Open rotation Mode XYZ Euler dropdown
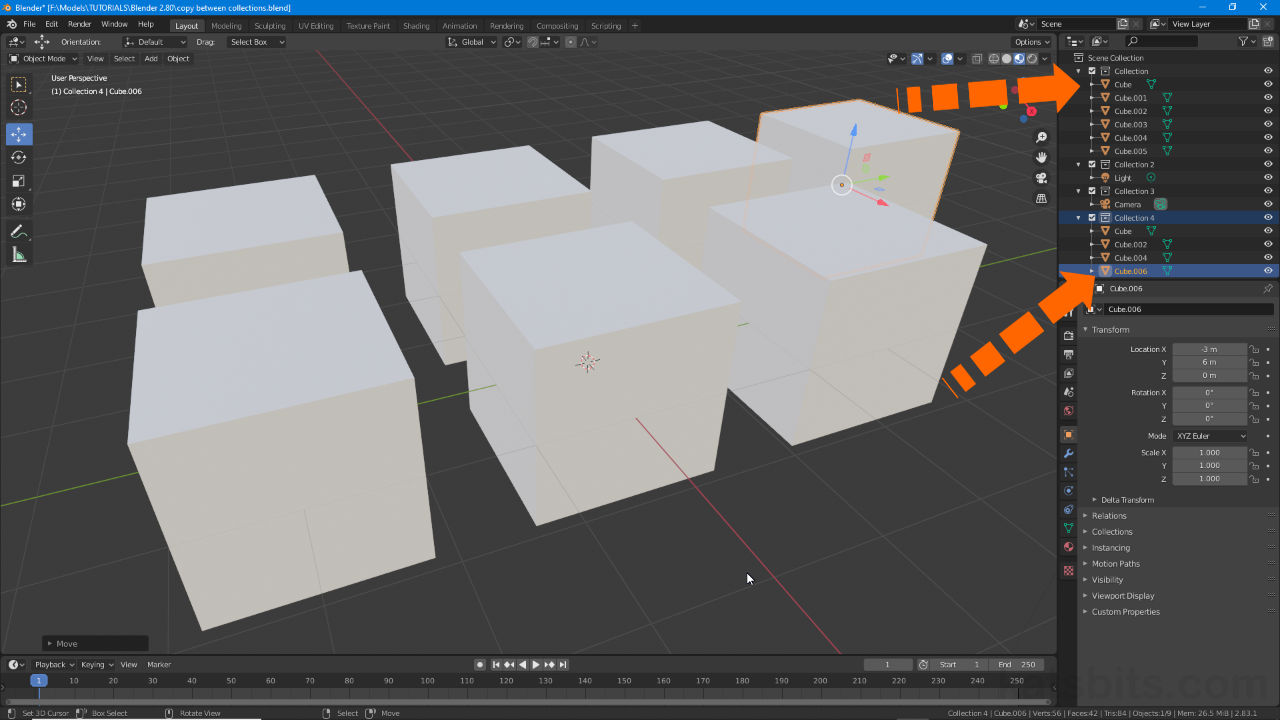Image resolution: width=1280 pixels, height=720 pixels. pos(1210,436)
